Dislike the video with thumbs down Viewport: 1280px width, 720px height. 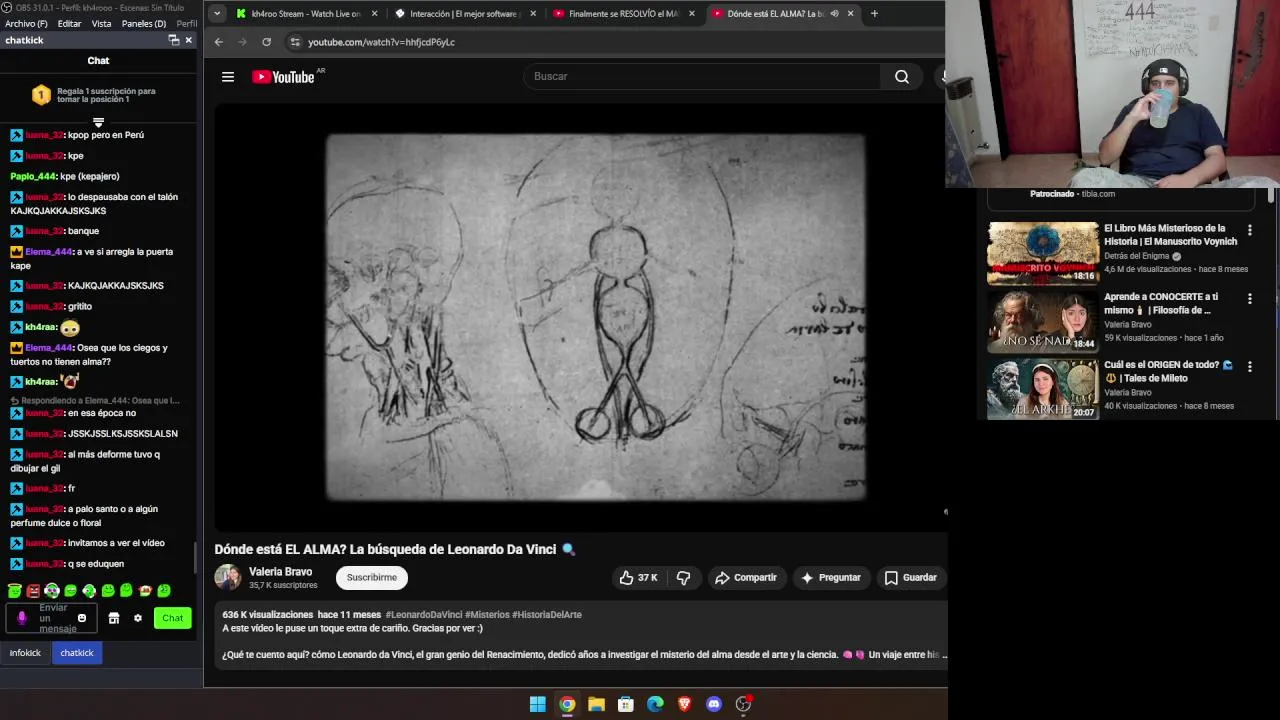pyautogui.click(x=684, y=577)
